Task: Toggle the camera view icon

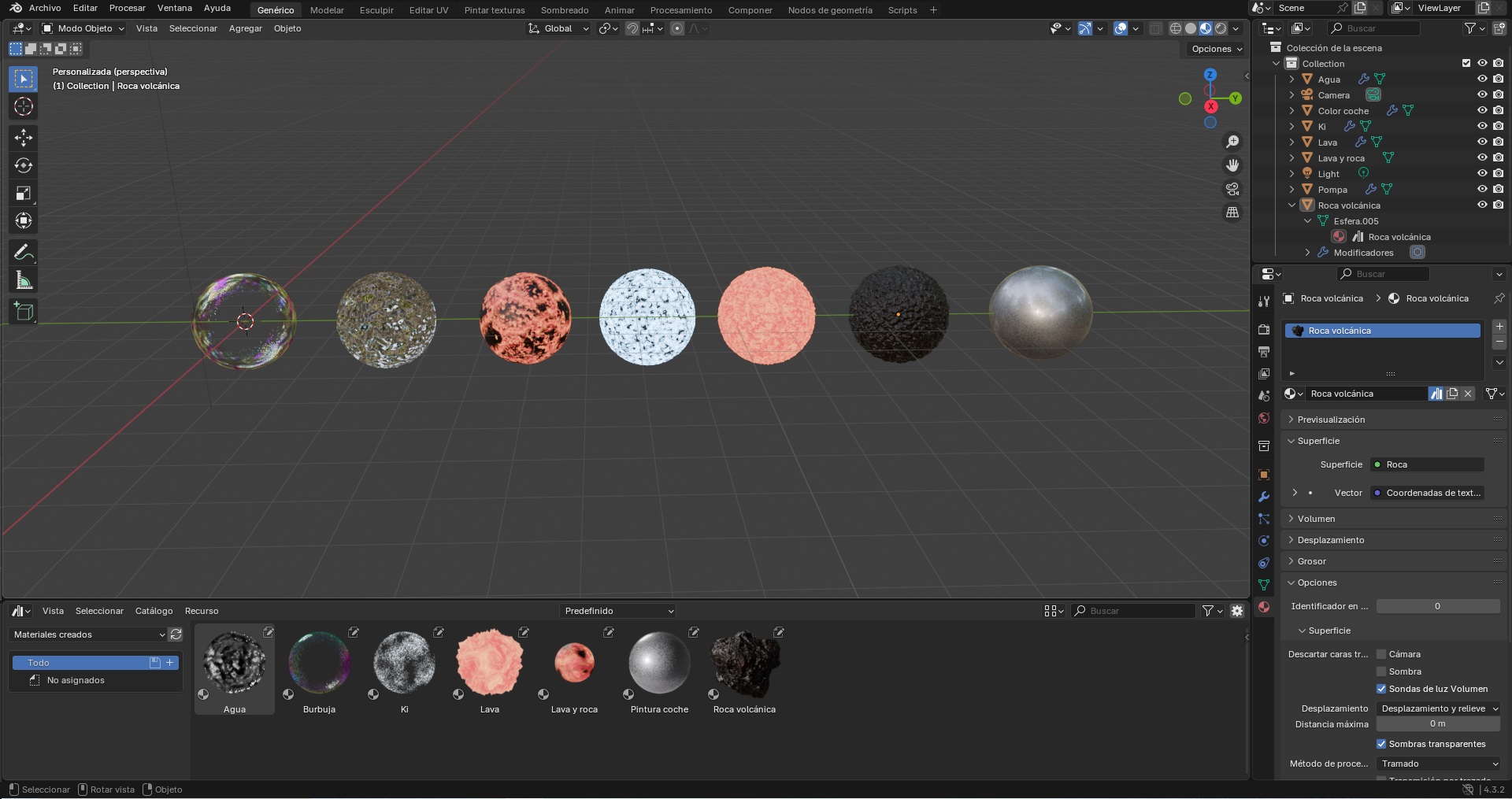Action: [x=1232, y=189]
